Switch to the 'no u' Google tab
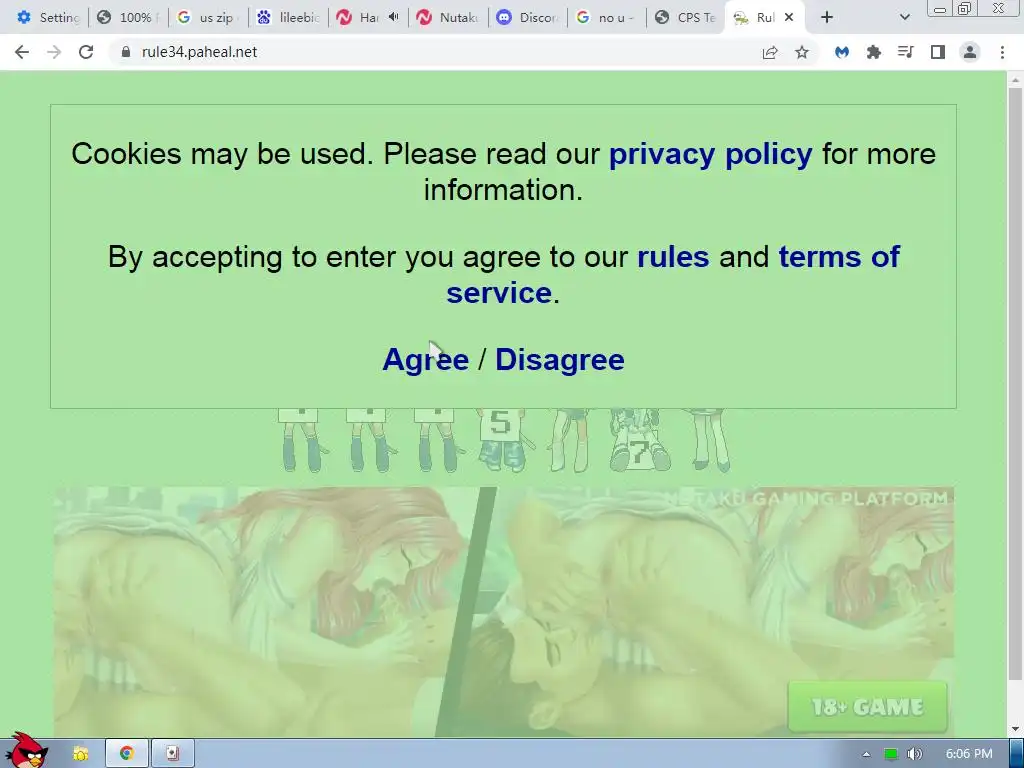The image size is (1024, 768). (x=607, y=17)
